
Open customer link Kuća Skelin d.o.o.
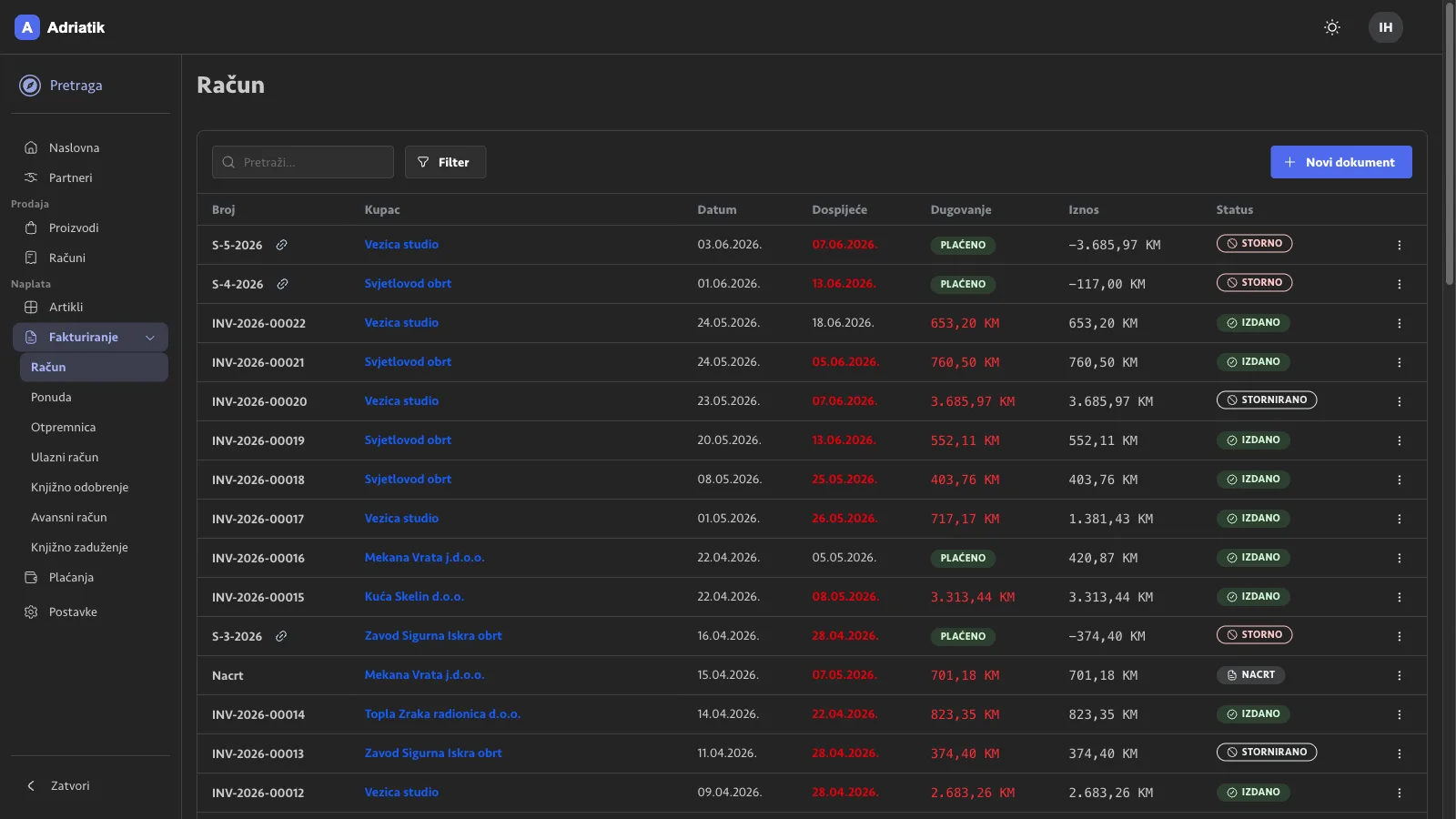pos(414,597)
